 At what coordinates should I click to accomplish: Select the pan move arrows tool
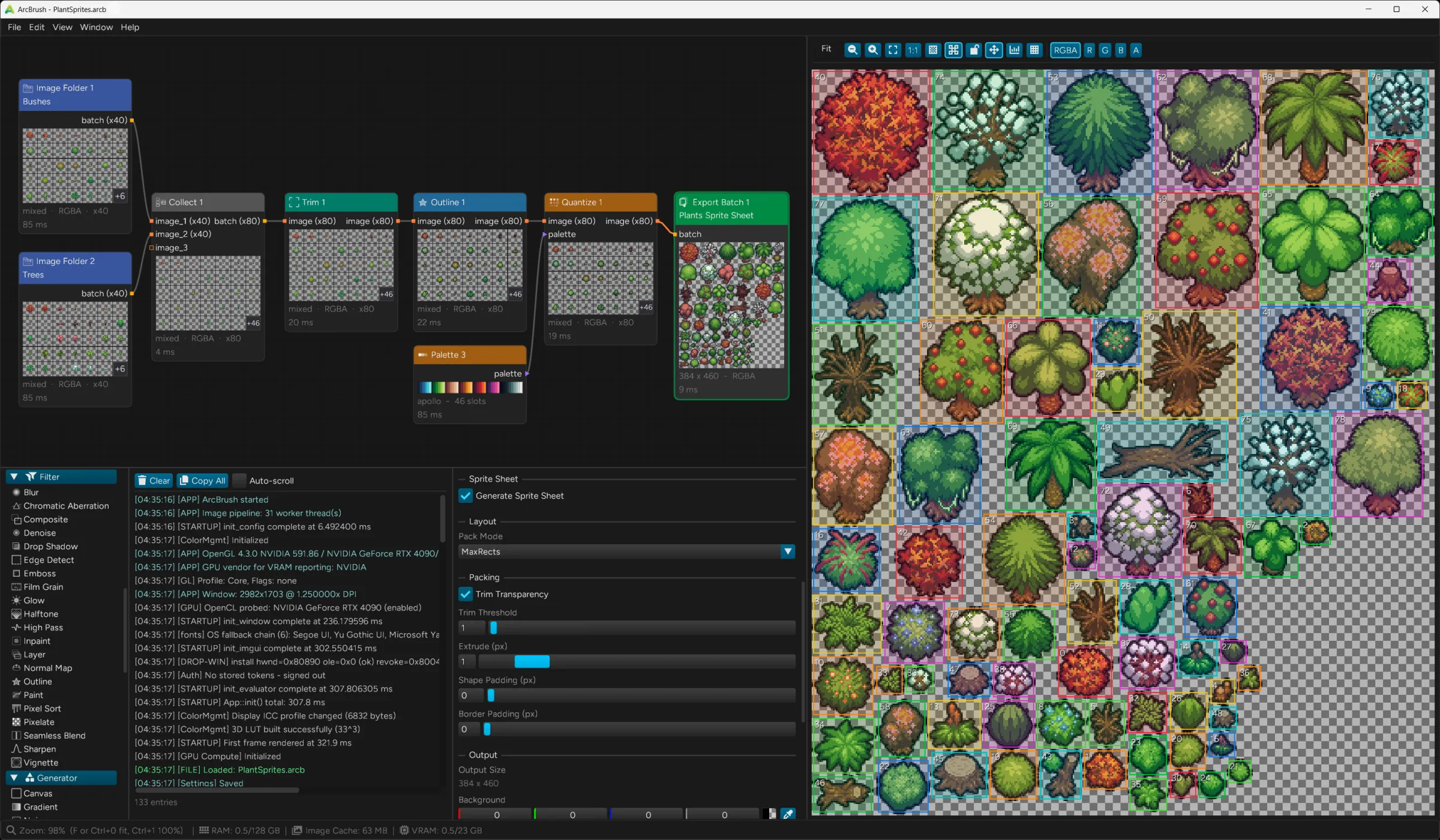click(994, 50)
